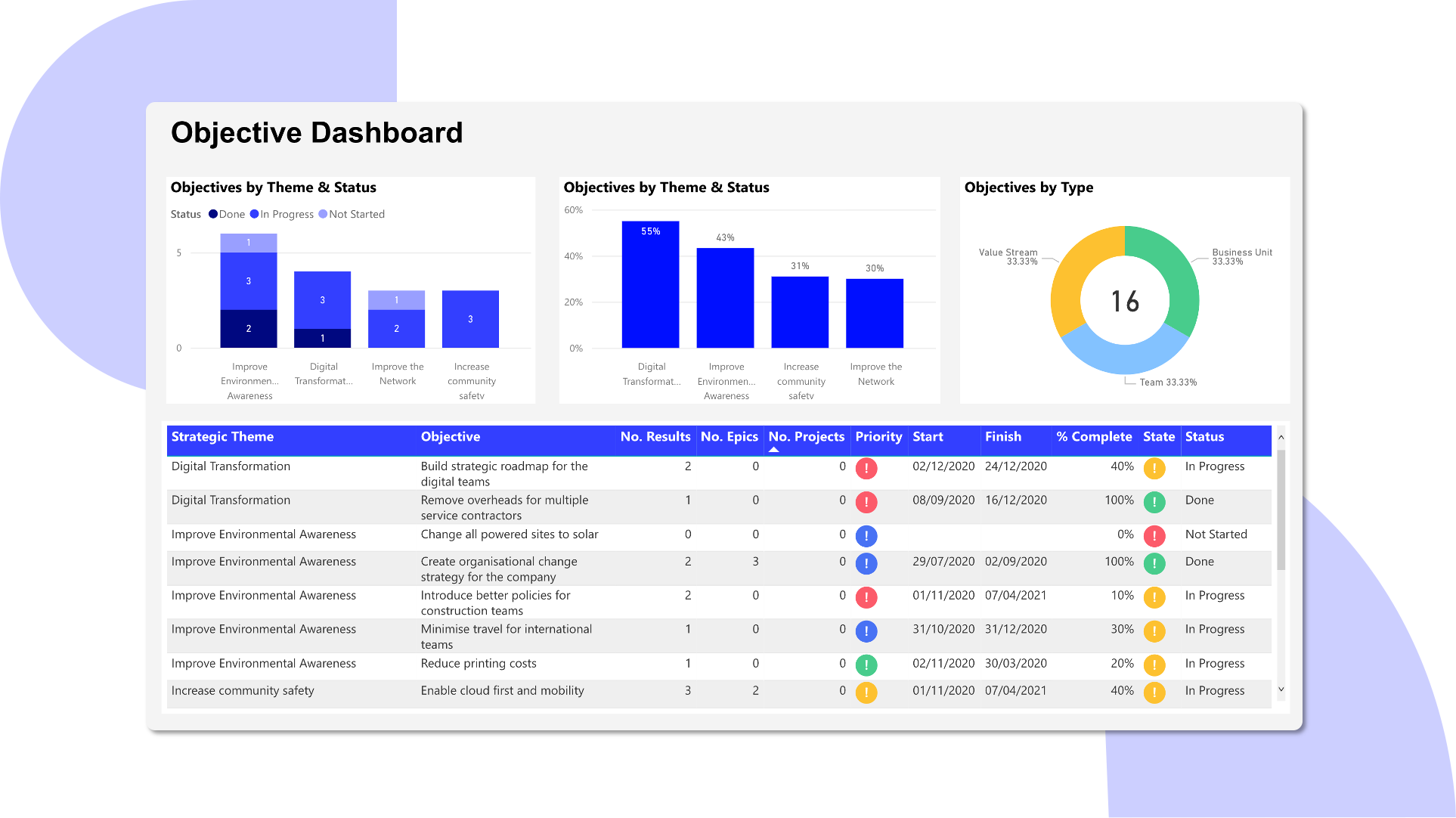Image resolution: width=1456 pixels, height=818 pixels.
Task: Click the green priority icon on Reduce printing costs
Action: point(866,665)
